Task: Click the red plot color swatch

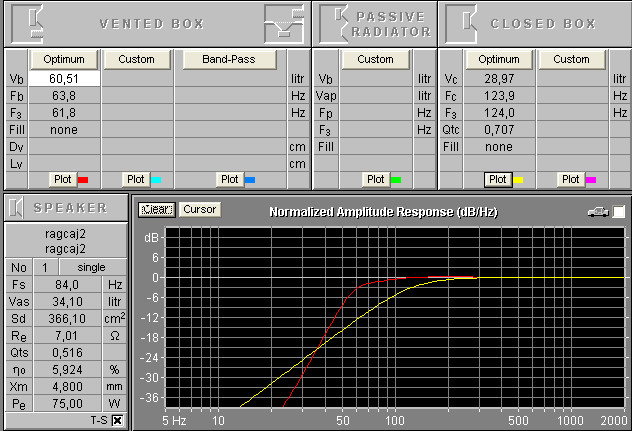Action: 83,180
